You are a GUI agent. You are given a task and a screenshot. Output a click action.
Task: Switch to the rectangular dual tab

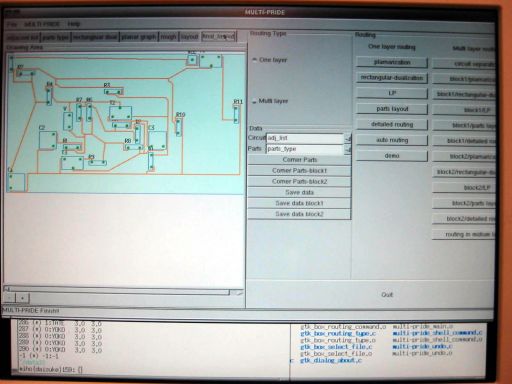point(95,37)
